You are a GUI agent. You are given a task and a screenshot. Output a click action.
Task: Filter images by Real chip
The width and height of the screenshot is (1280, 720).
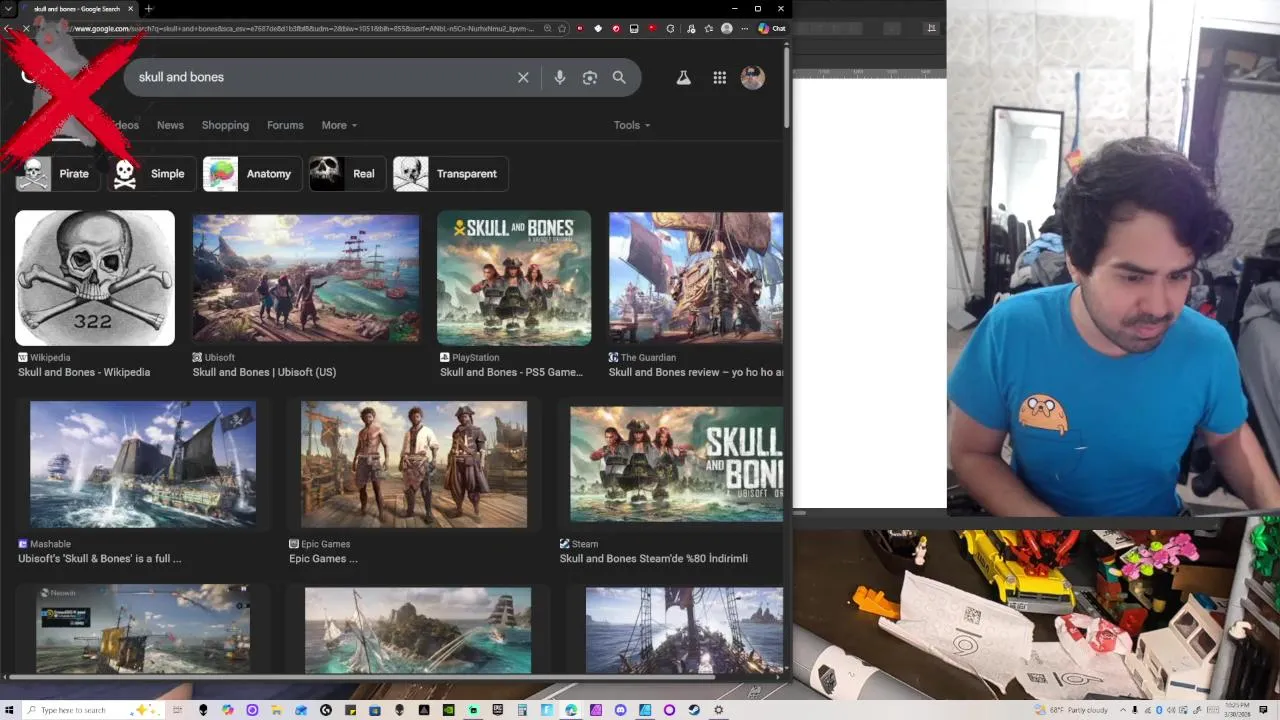346,174
